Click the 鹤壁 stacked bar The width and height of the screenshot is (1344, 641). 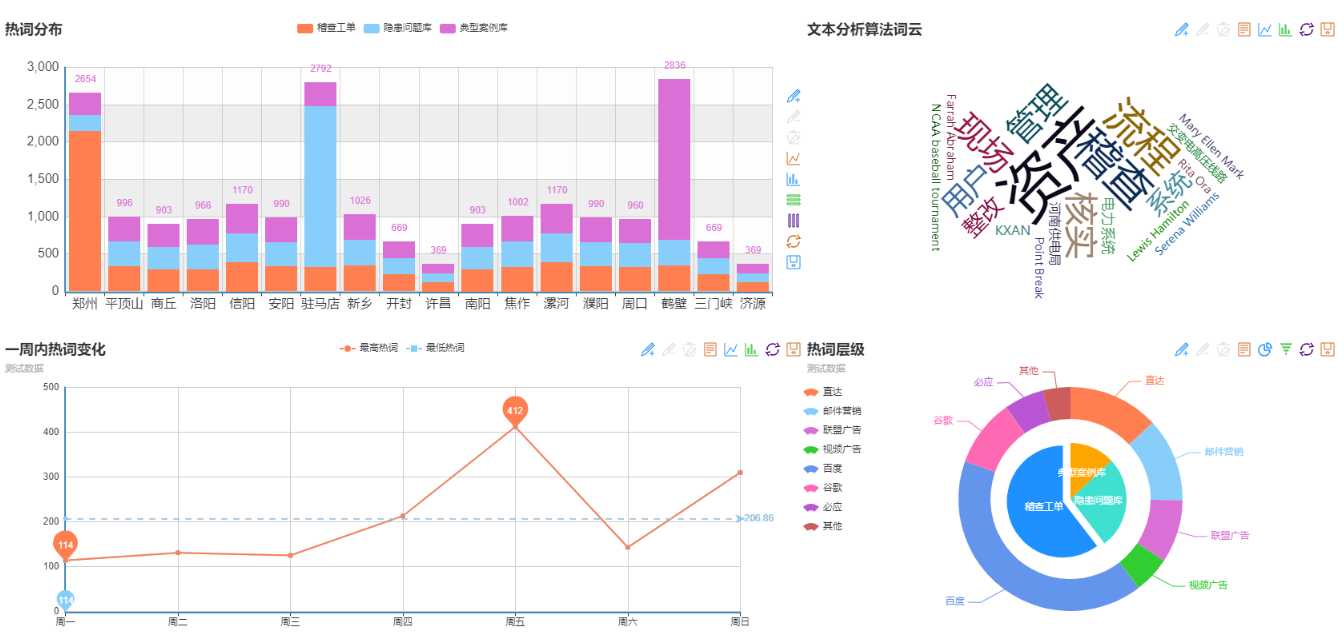[674, 185]
